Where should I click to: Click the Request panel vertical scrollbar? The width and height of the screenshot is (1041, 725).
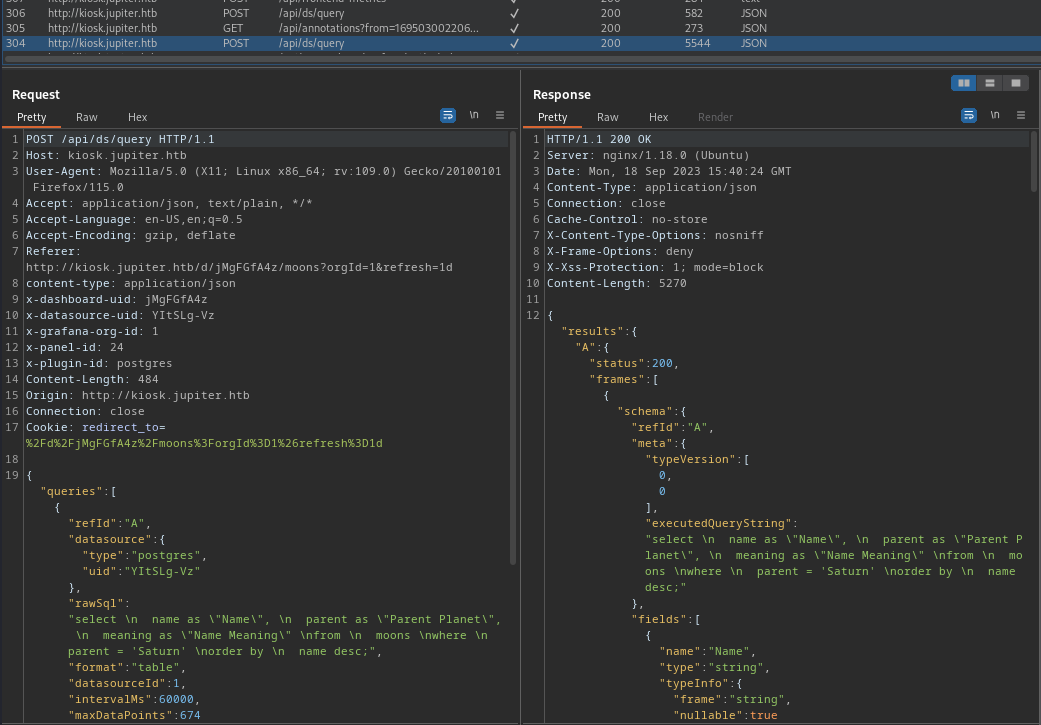(x=514, y=350)
